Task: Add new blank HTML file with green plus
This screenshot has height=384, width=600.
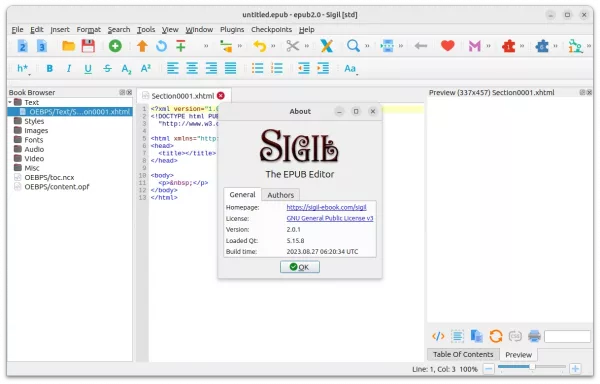Action: pos(115,46)
